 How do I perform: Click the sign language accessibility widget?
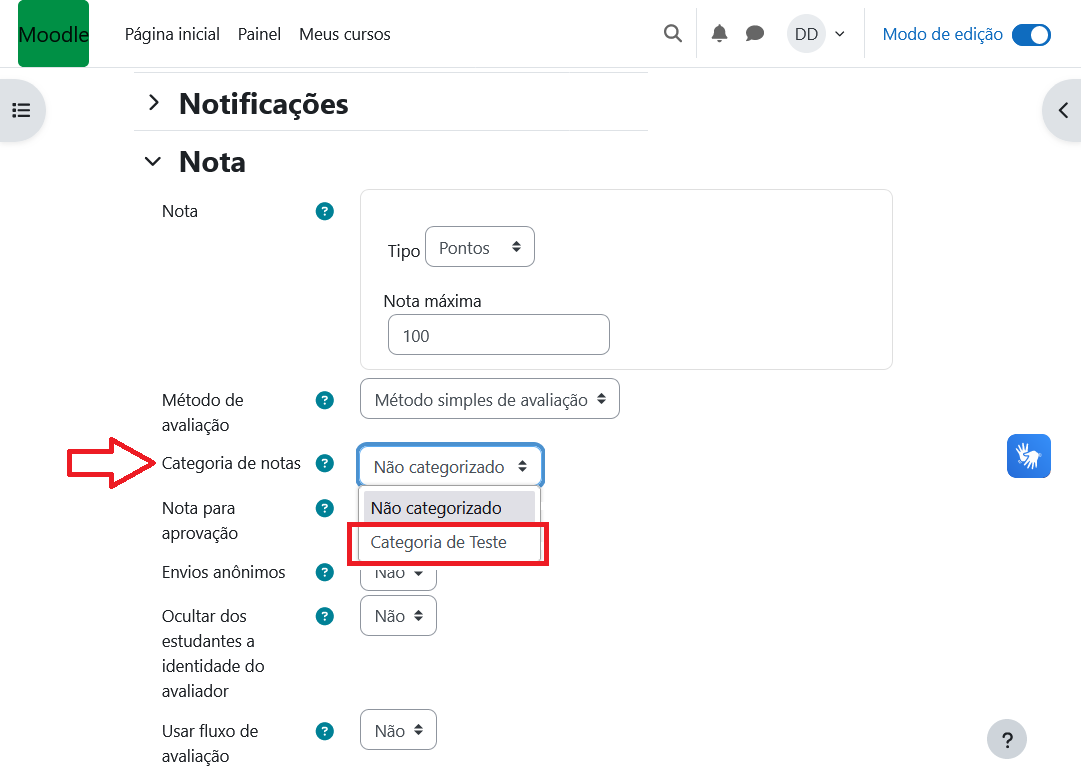pyautogui.click(x=1028, y=456)
